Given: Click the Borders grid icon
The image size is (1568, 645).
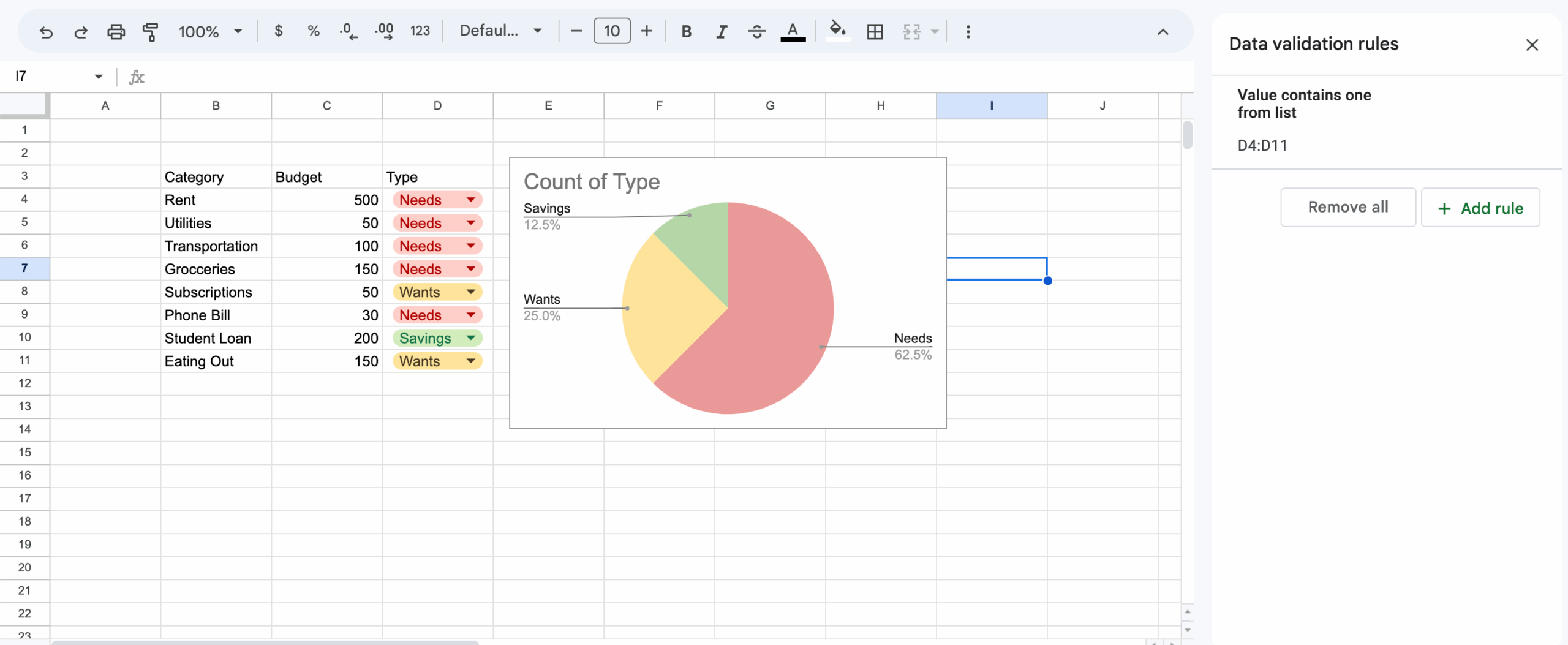Looking at the screenshot, I should click(x=875, y=31).
